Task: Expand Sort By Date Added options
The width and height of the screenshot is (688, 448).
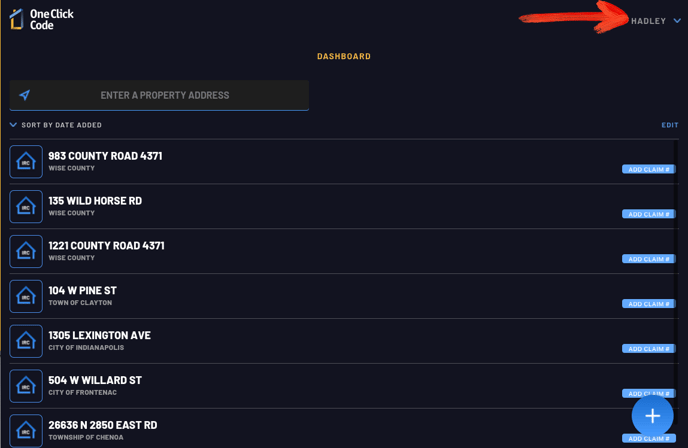Action: 56,125
